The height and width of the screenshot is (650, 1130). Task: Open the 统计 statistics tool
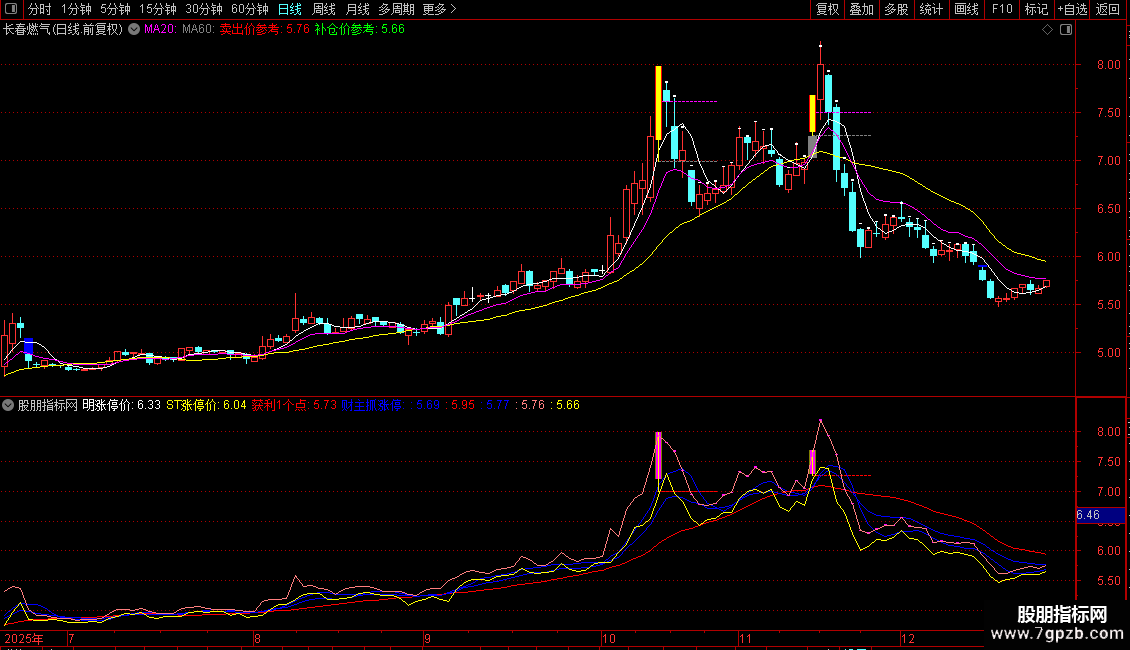coord(931,9)
